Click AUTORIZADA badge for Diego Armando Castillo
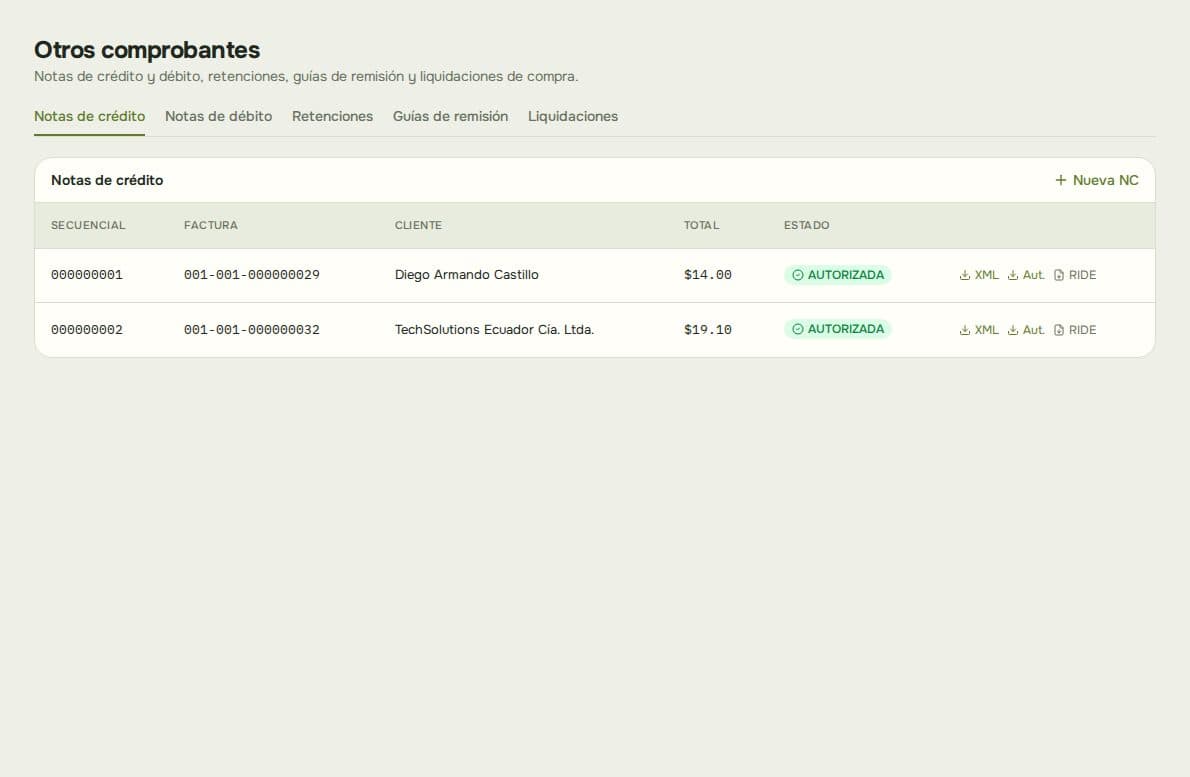 [838, 275]
